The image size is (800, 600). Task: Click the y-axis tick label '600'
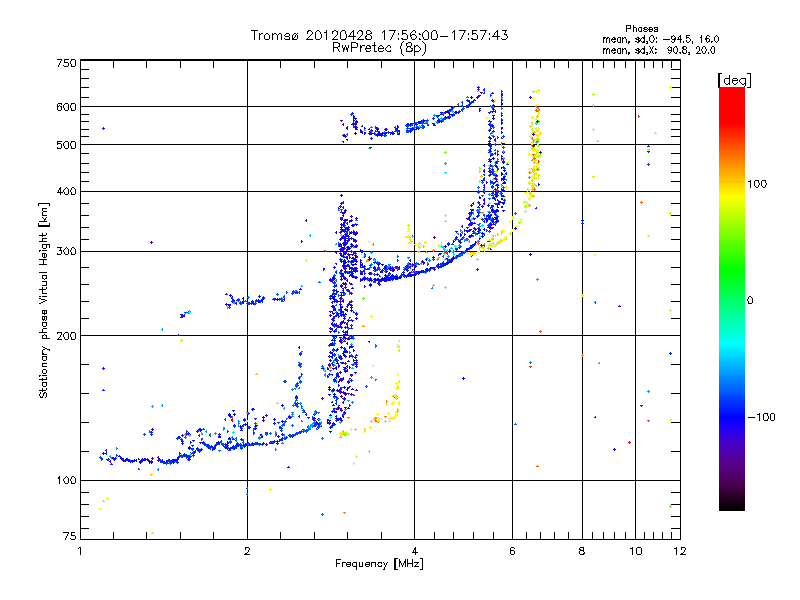click(66, 107)
